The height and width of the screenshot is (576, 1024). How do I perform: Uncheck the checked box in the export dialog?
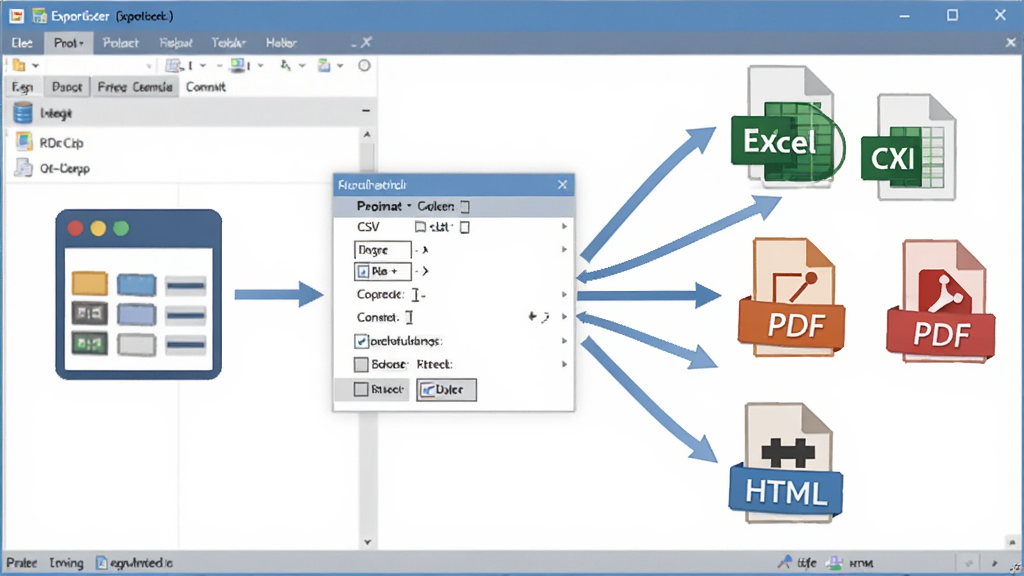point(361,341)
